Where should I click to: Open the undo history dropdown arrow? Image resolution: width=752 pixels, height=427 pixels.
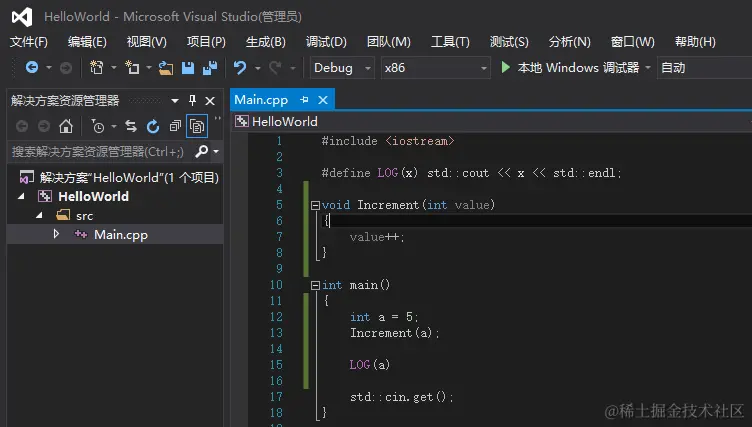pos(258,68)
